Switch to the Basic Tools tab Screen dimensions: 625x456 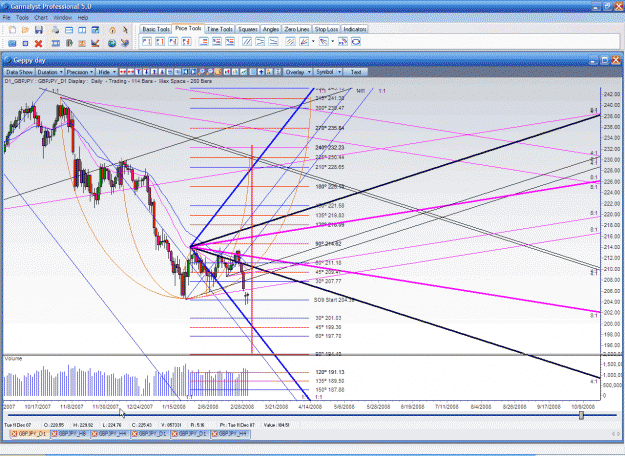pyautogui.click(x=156, y=29)
